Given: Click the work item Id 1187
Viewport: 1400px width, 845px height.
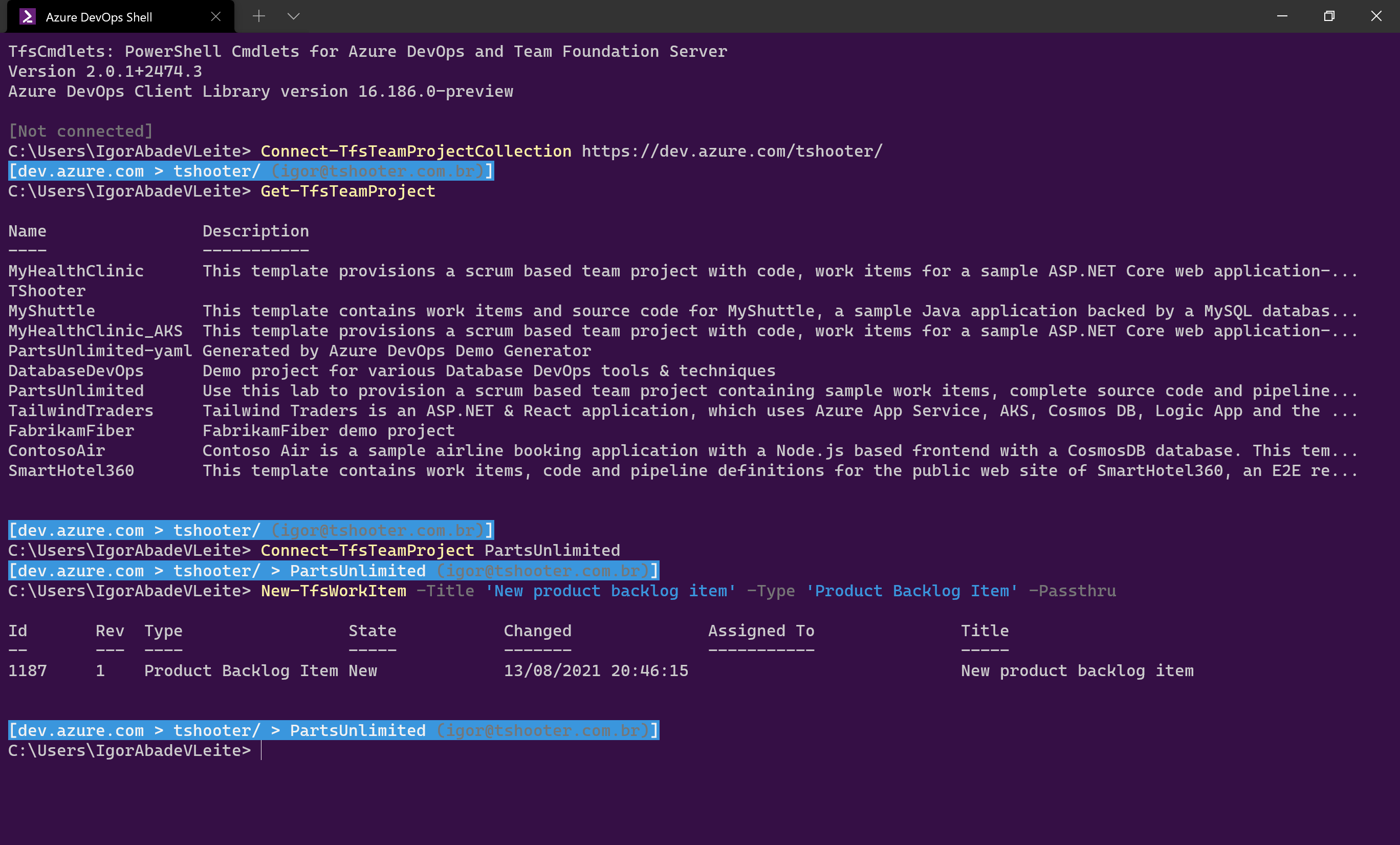Looking at the screenshot, I should click(x=27, y=670).
